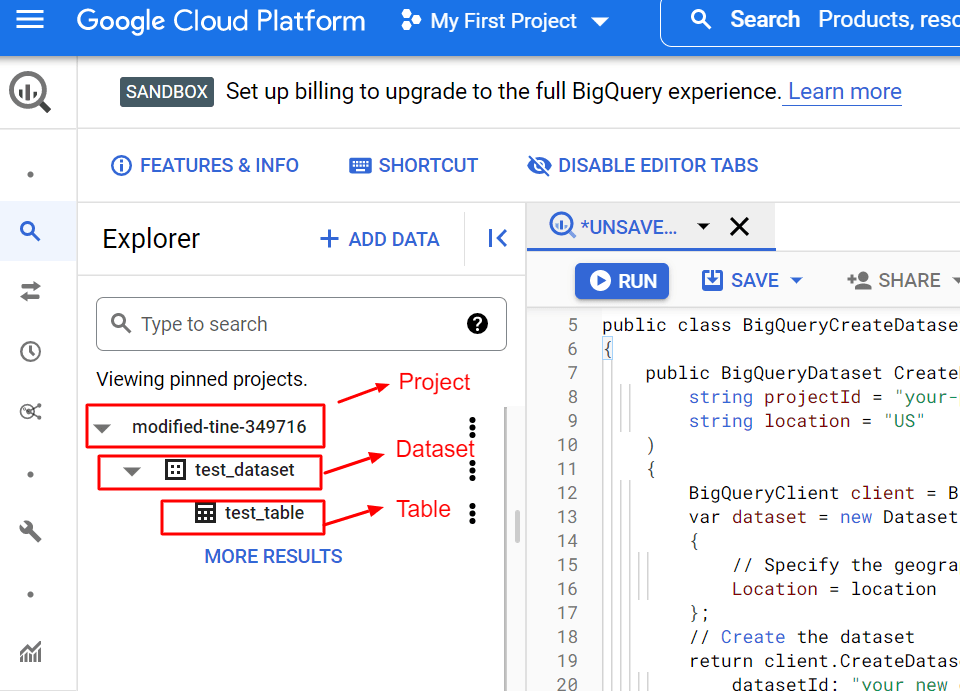Open the My First Project selector dropdown
Screen dimensions: 960x691
click(x=504, y=21)
